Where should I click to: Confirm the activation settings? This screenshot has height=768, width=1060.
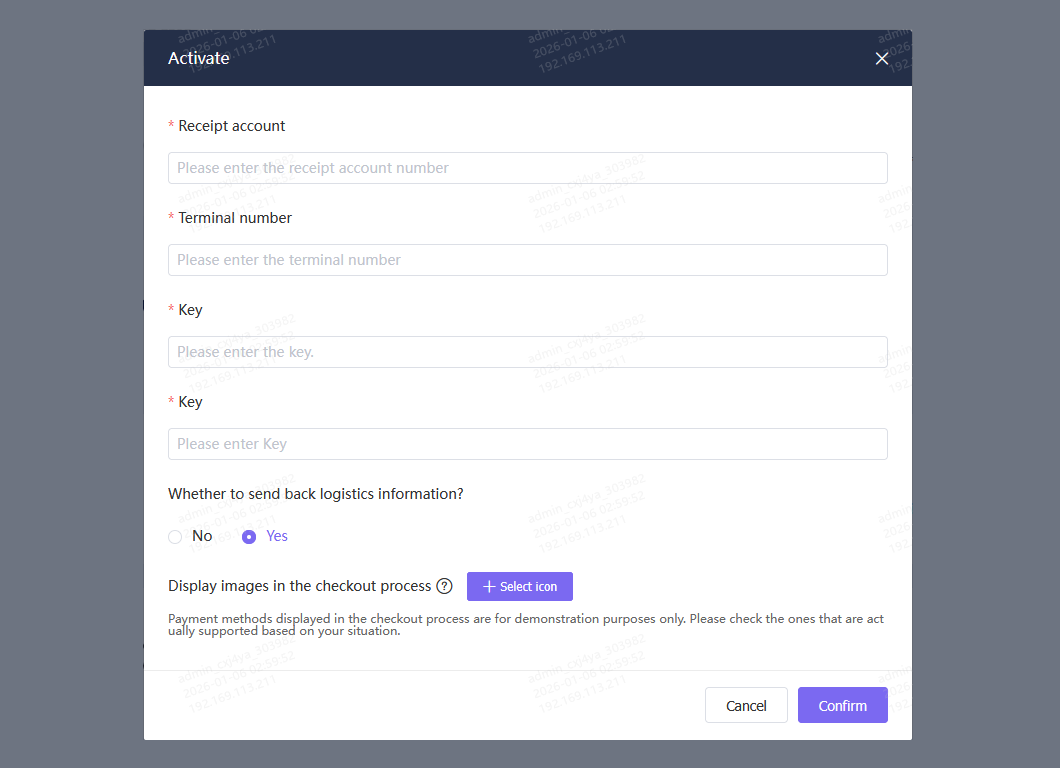(x=842, y=705)
